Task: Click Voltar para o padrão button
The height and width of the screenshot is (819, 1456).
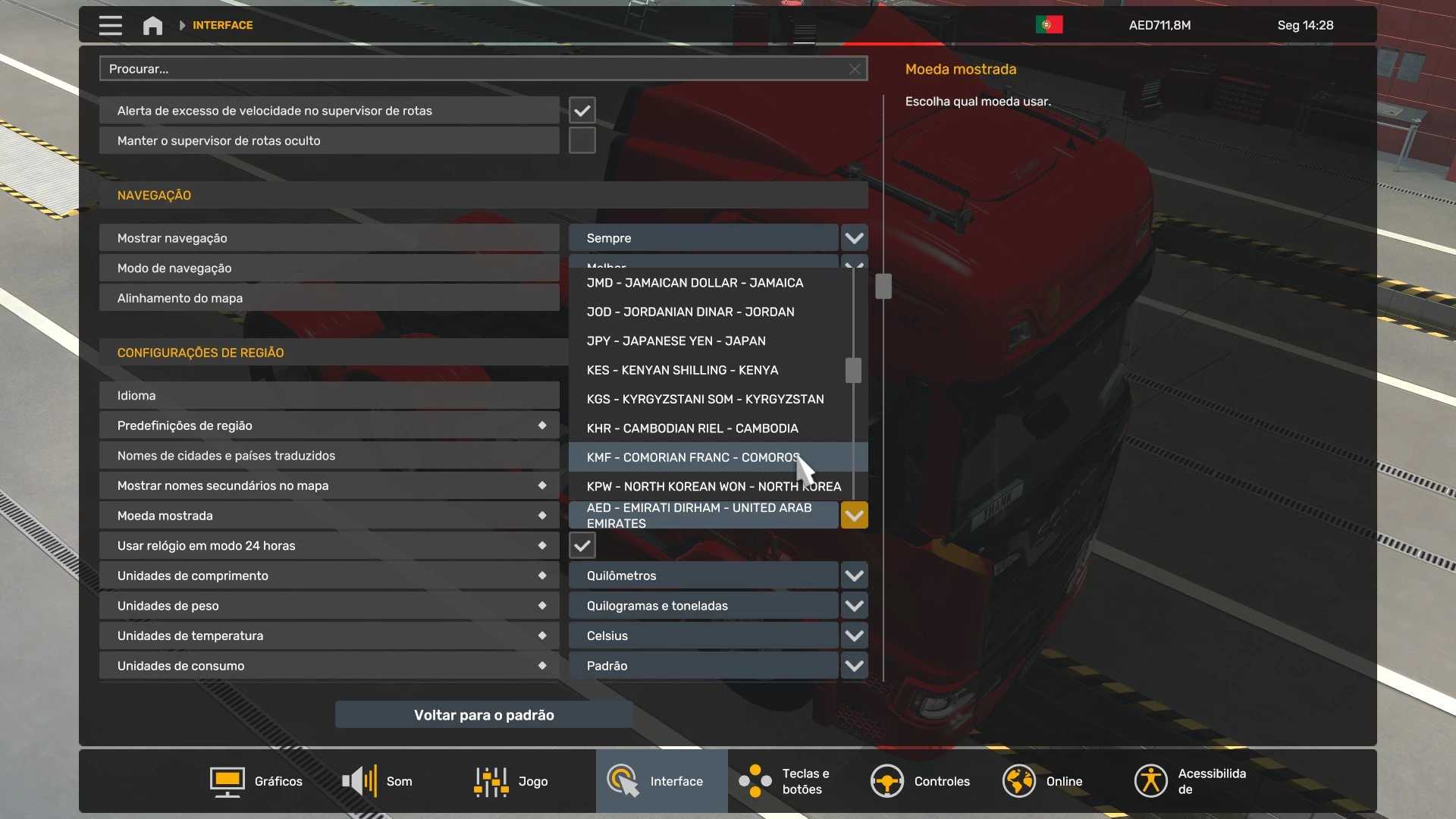Action: pos(484,715)
